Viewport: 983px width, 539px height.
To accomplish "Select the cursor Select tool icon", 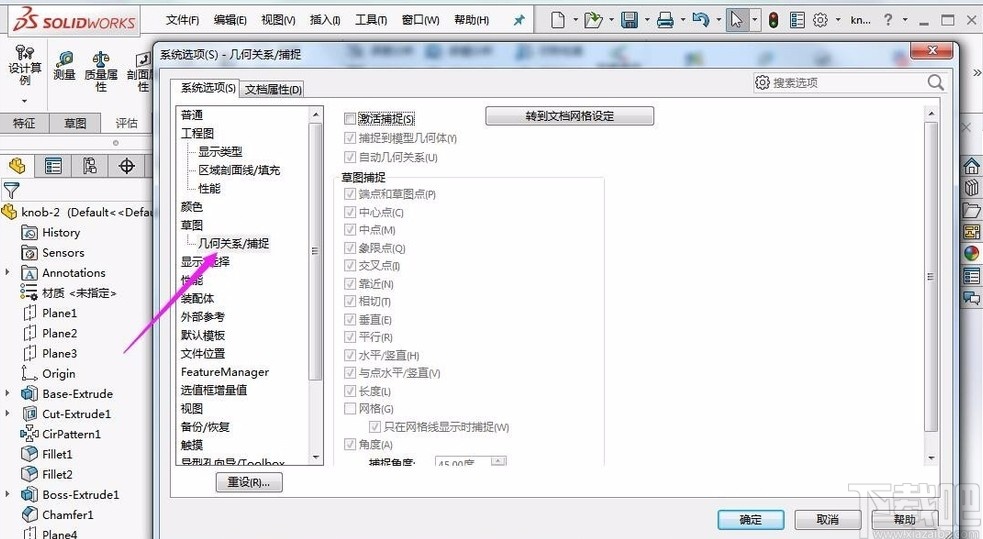I will pyautogui.click(x=737, y=20).
